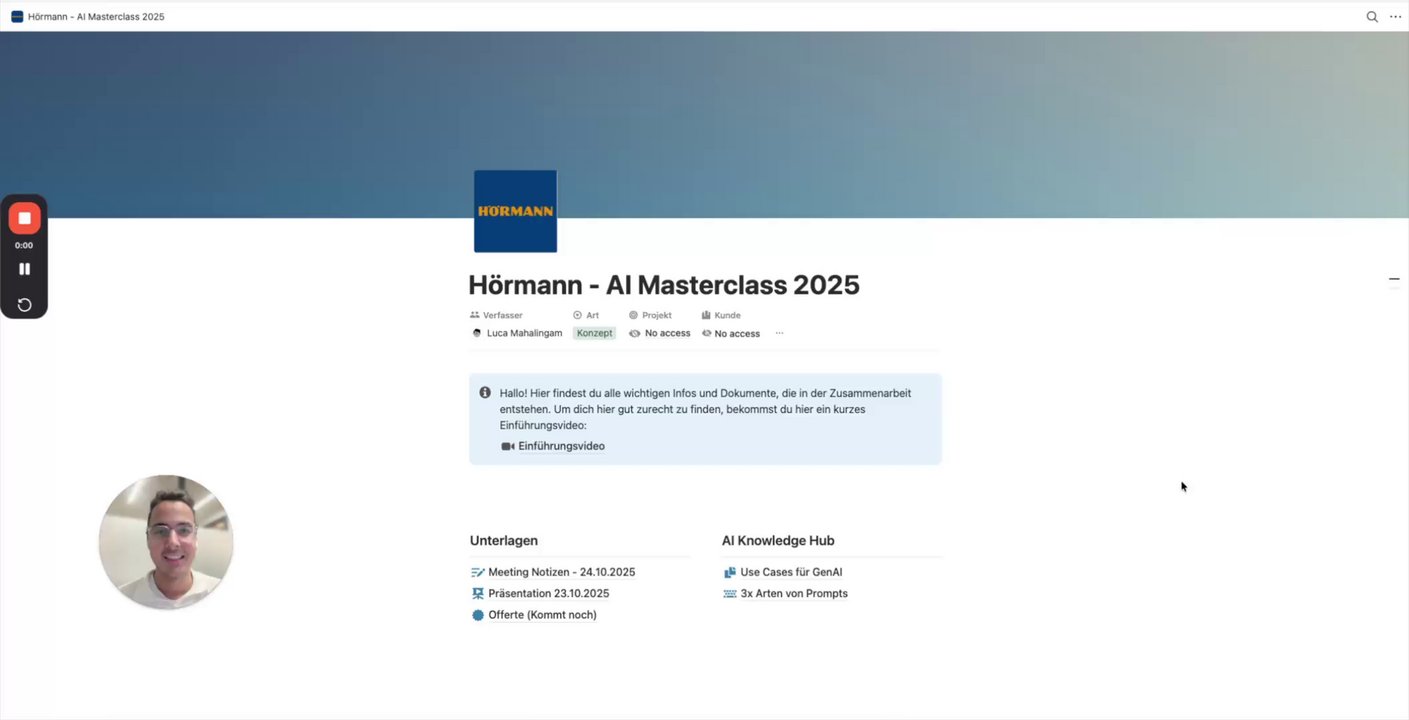Image resolution: width=1409 pixels, height=720 pixels.
Task: Click the minimap dash on the right side
Action: pyautogui.click(x=1394, y=279)
